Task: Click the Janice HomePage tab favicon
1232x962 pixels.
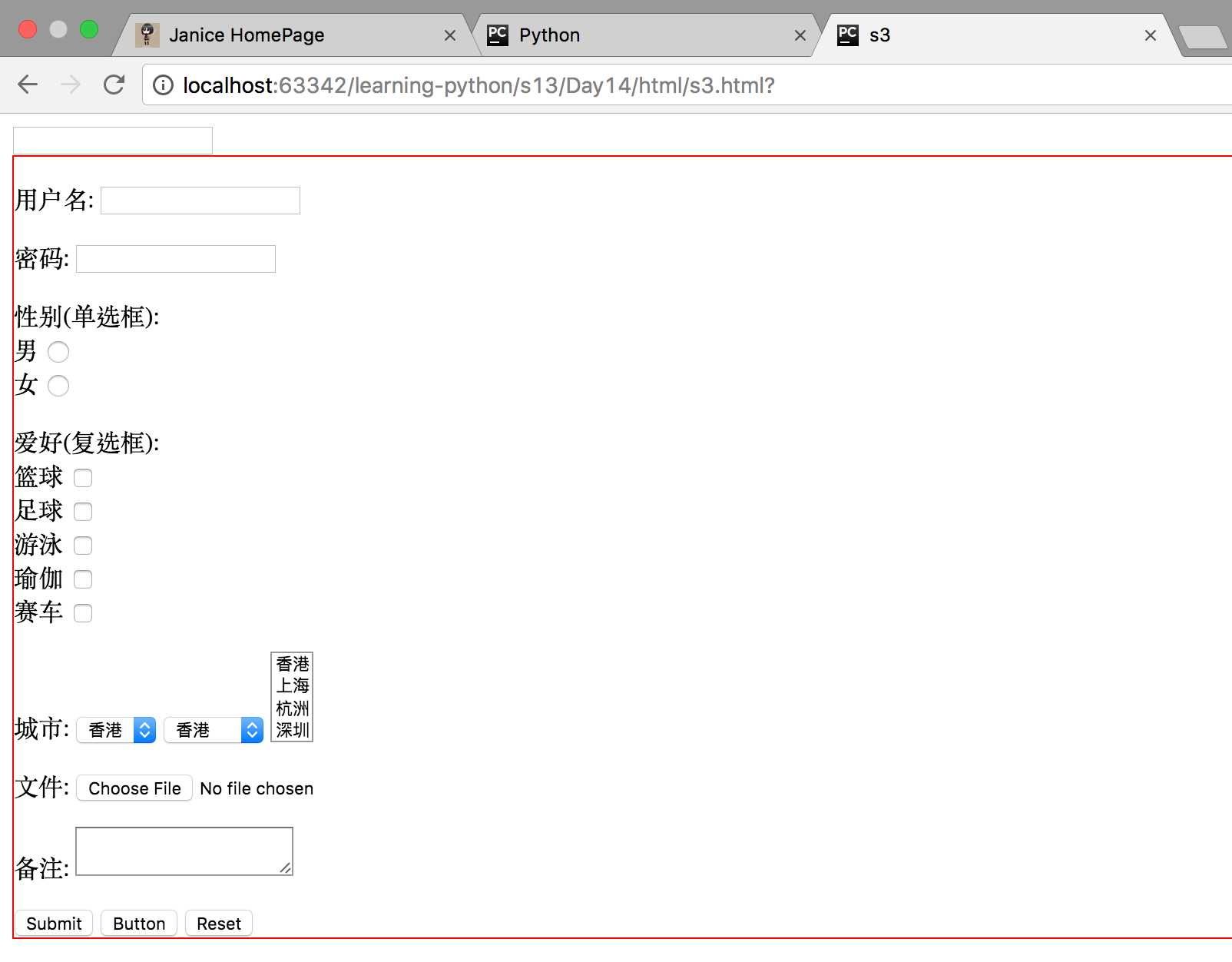Action: 147,35
